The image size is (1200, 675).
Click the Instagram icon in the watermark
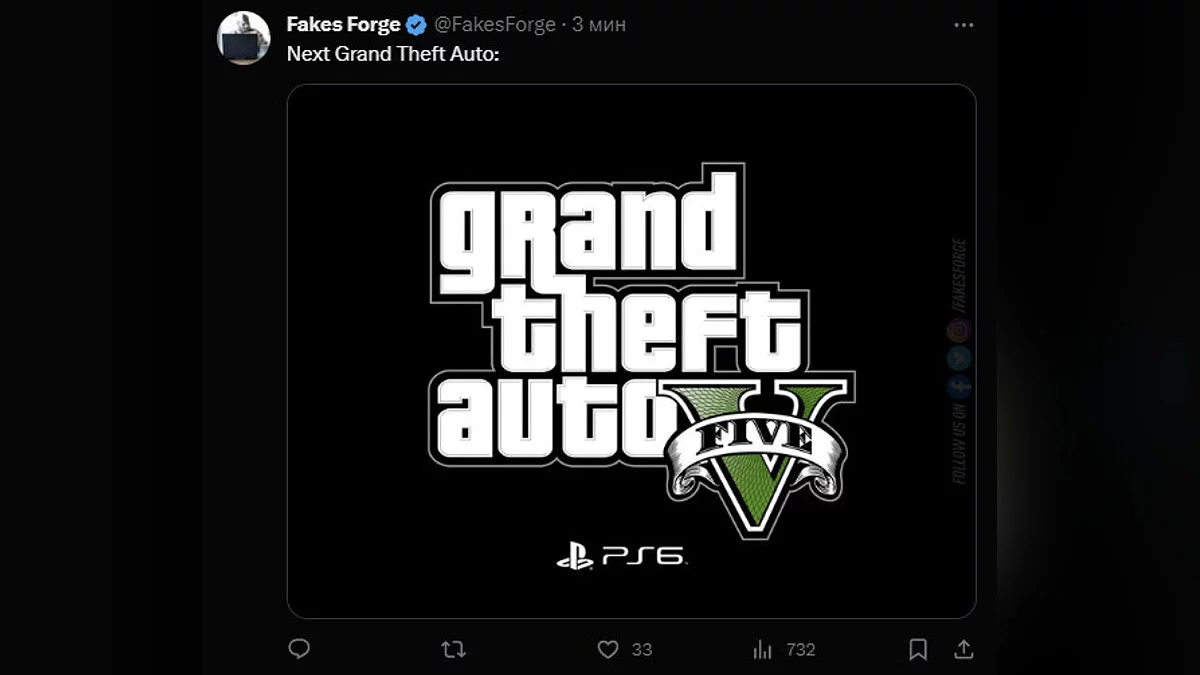pyautogui.click(x=958, y=330)
